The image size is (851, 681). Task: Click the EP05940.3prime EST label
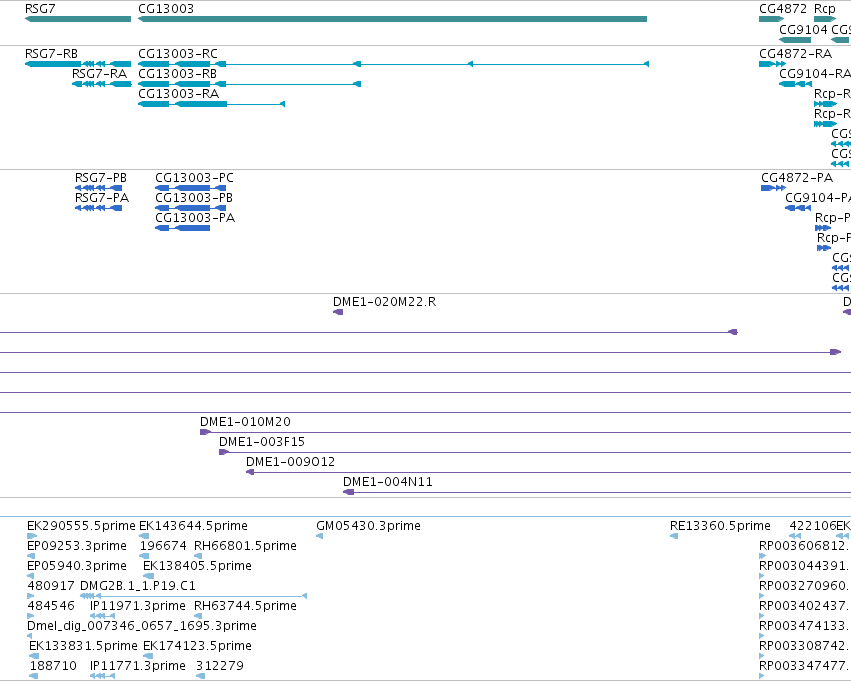(x=77, y=567)
